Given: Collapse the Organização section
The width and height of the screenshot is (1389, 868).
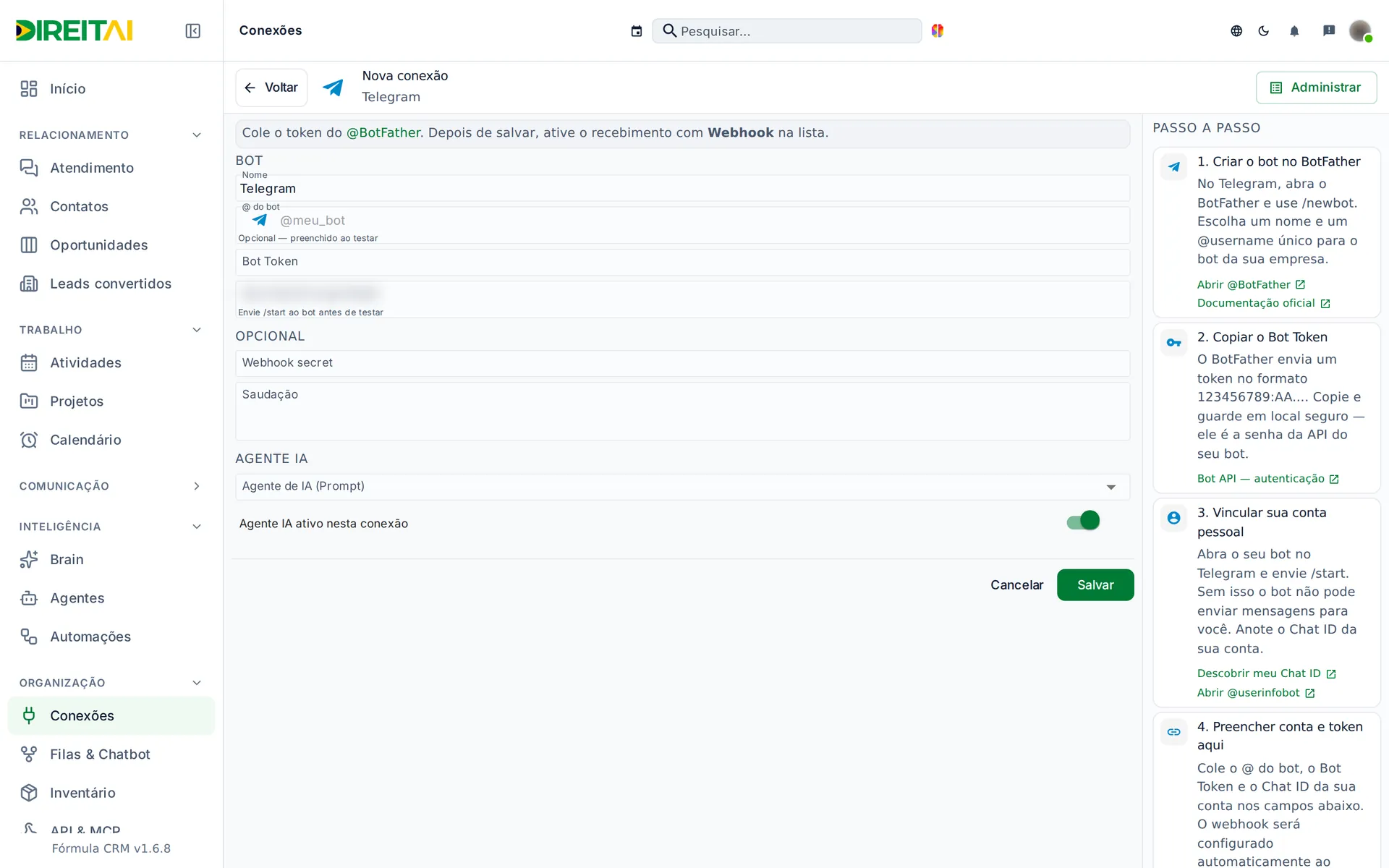Looking at the screenshot, I should (x=197, y=683).
